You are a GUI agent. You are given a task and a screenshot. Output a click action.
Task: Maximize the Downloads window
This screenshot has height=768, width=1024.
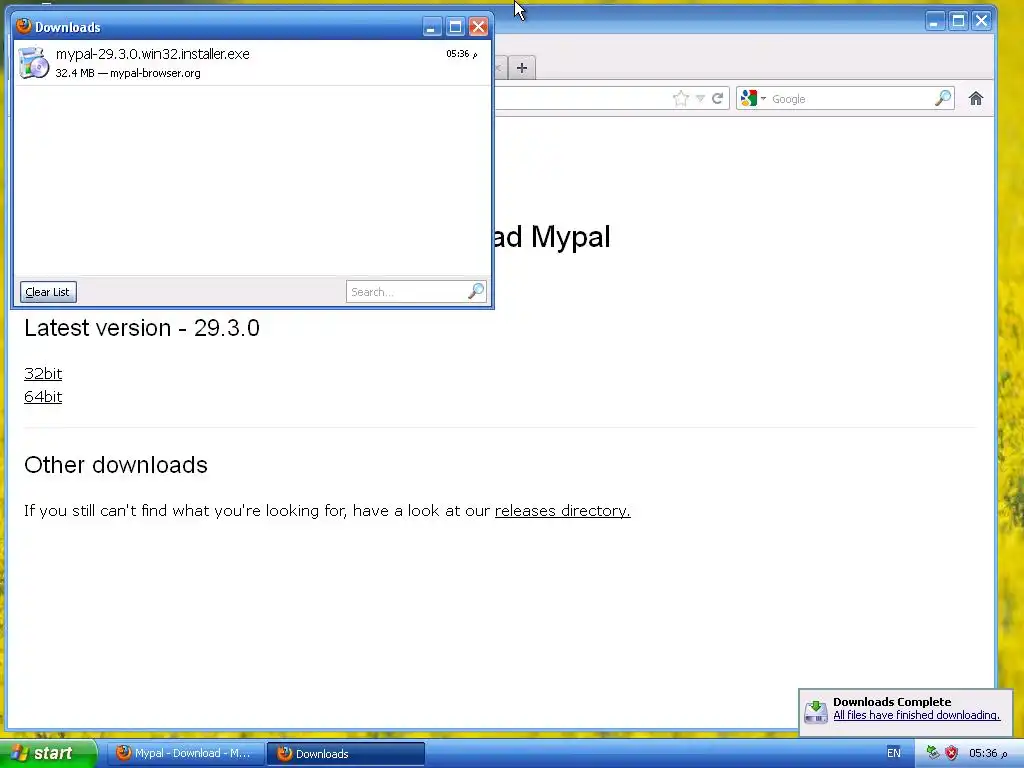click(455, 27)
